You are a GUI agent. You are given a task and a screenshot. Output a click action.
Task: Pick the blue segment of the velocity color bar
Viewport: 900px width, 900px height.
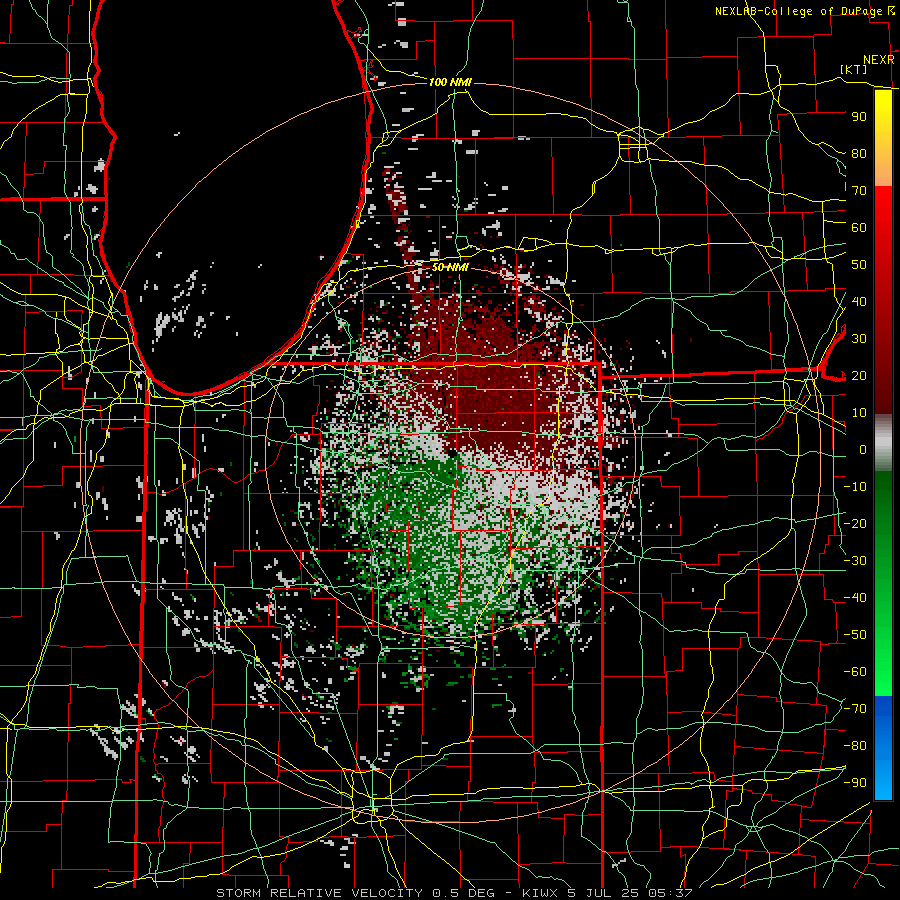[x=883, y=746]
